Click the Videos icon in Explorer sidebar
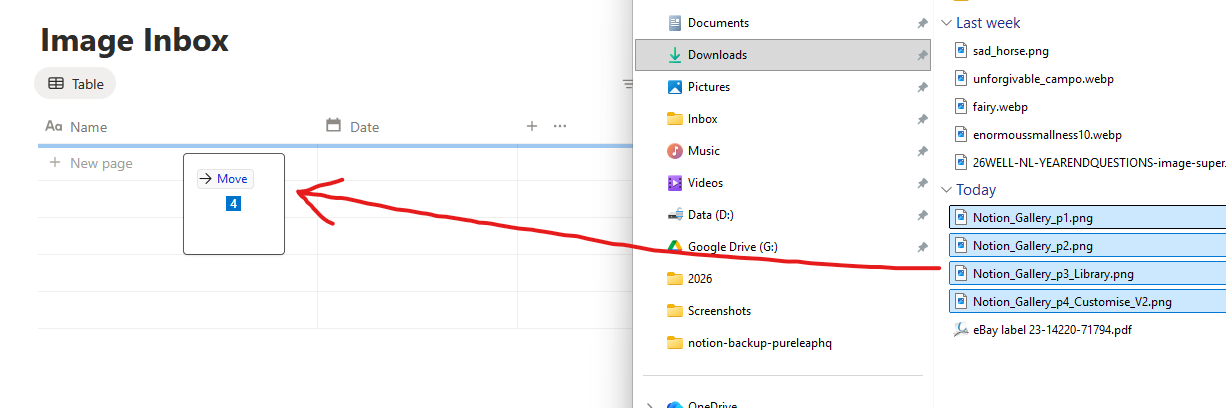 (x=675, y=183)
